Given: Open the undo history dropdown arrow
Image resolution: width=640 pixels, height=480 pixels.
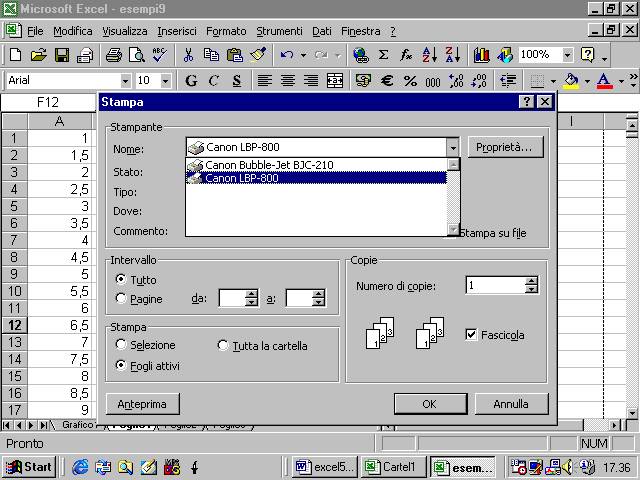Looking at the screenshot, I should 303,55.
